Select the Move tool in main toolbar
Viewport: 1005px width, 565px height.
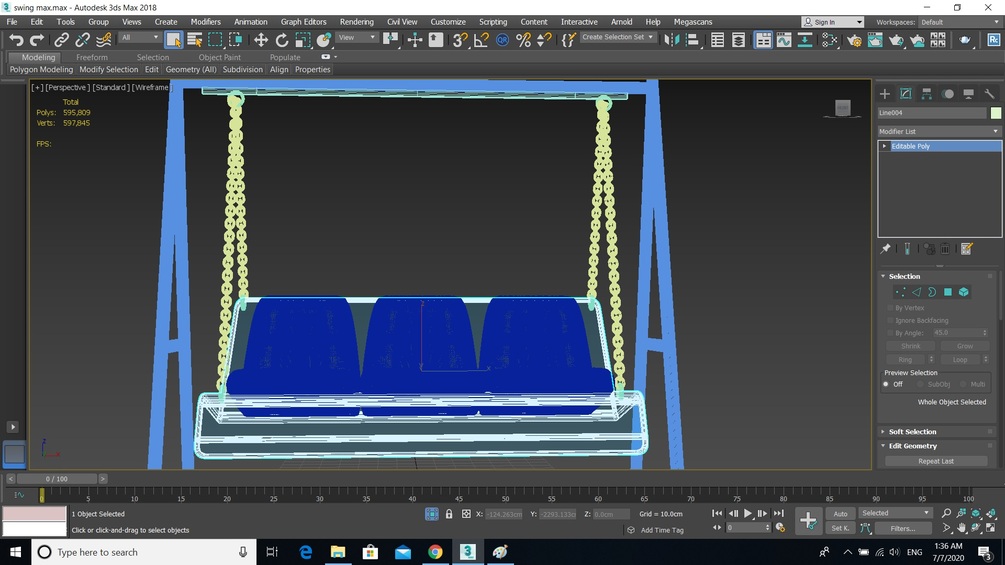click(x=260, y=40)
